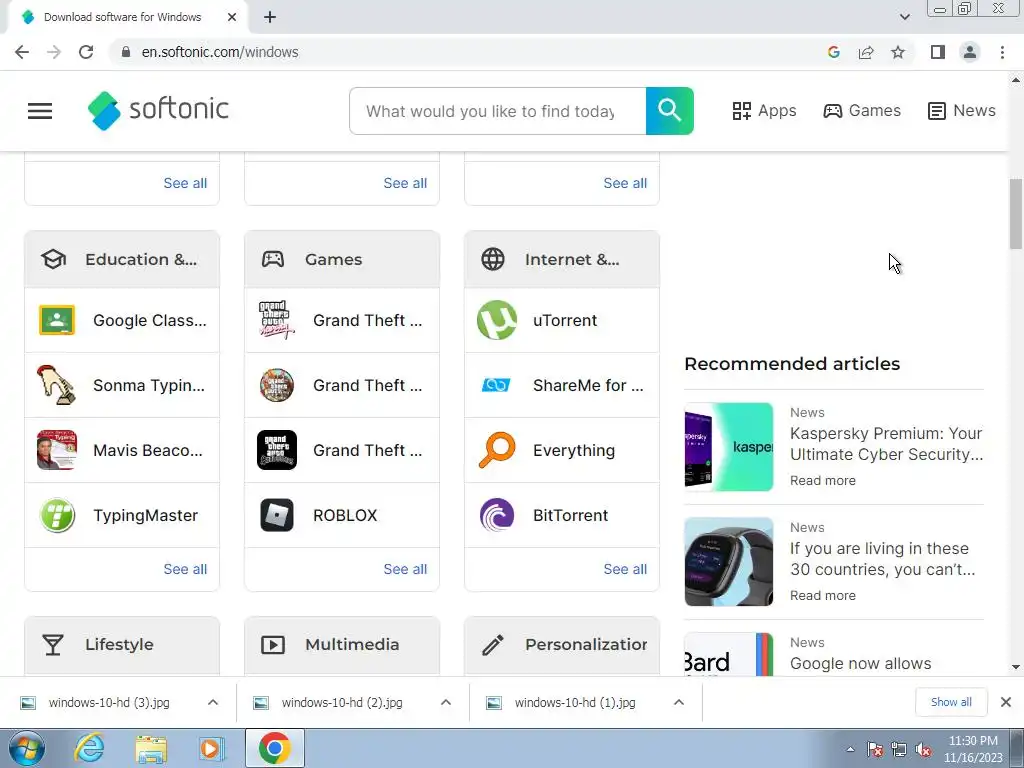Click the Everything orange magnifier icon
The height and width of the screenshot is (768, 1024).
point(497,450)
